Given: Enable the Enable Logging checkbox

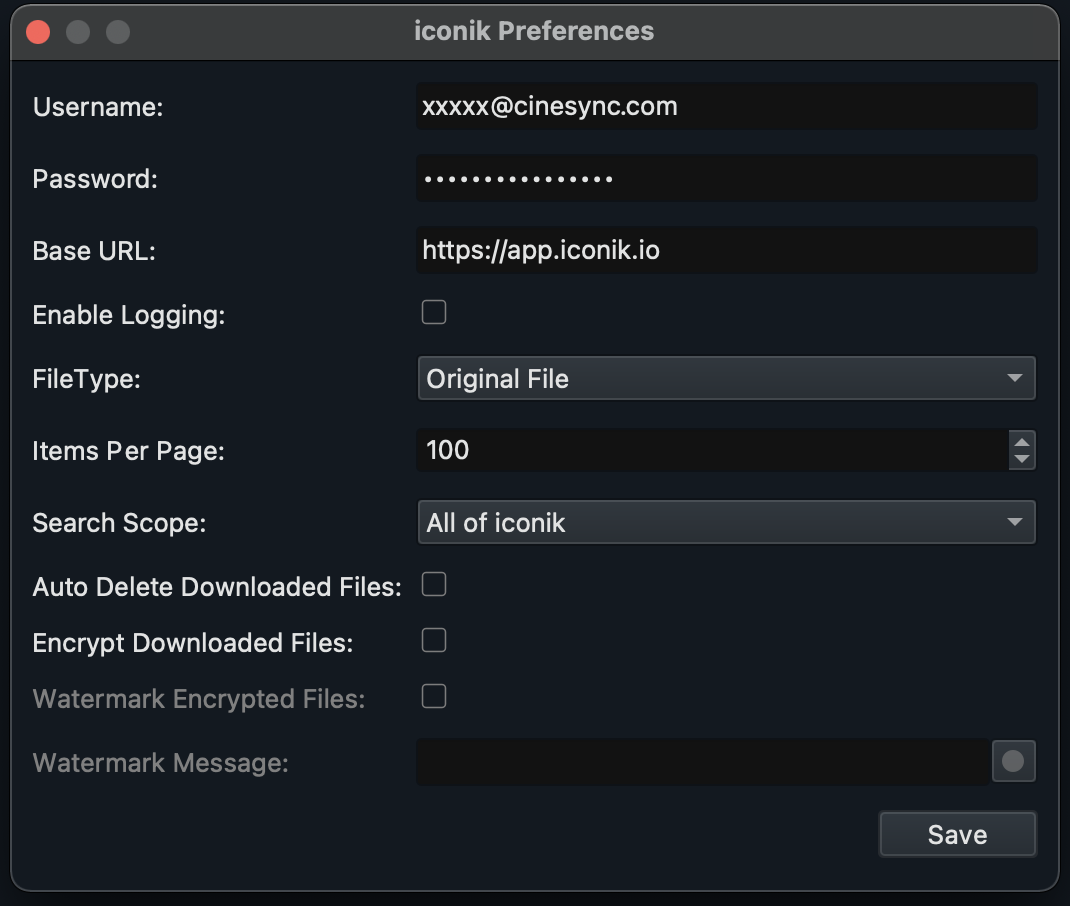Looking at the screenshot, I should click(433, 312).
